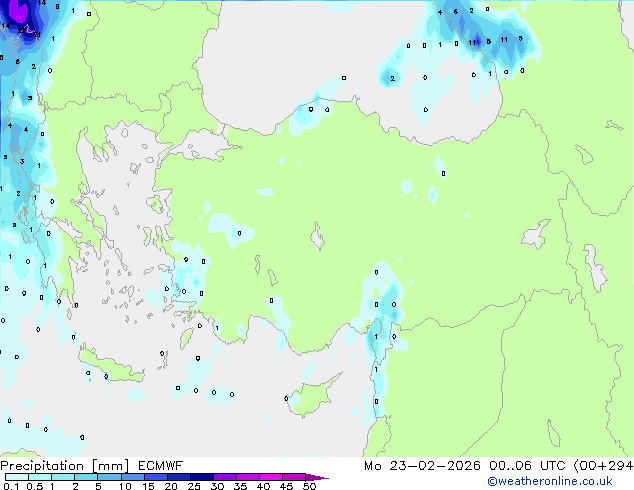Click the "45" legend label
This screenshot has width=634, height=490.
point(286,486)
